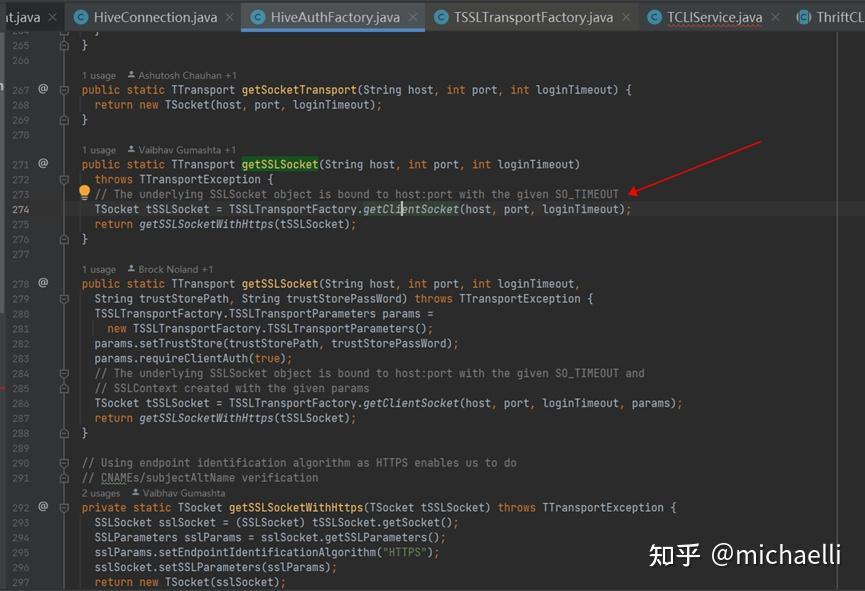Collapse fold marker at line 279
Screen dimensions: 865x591
[64, 299]
